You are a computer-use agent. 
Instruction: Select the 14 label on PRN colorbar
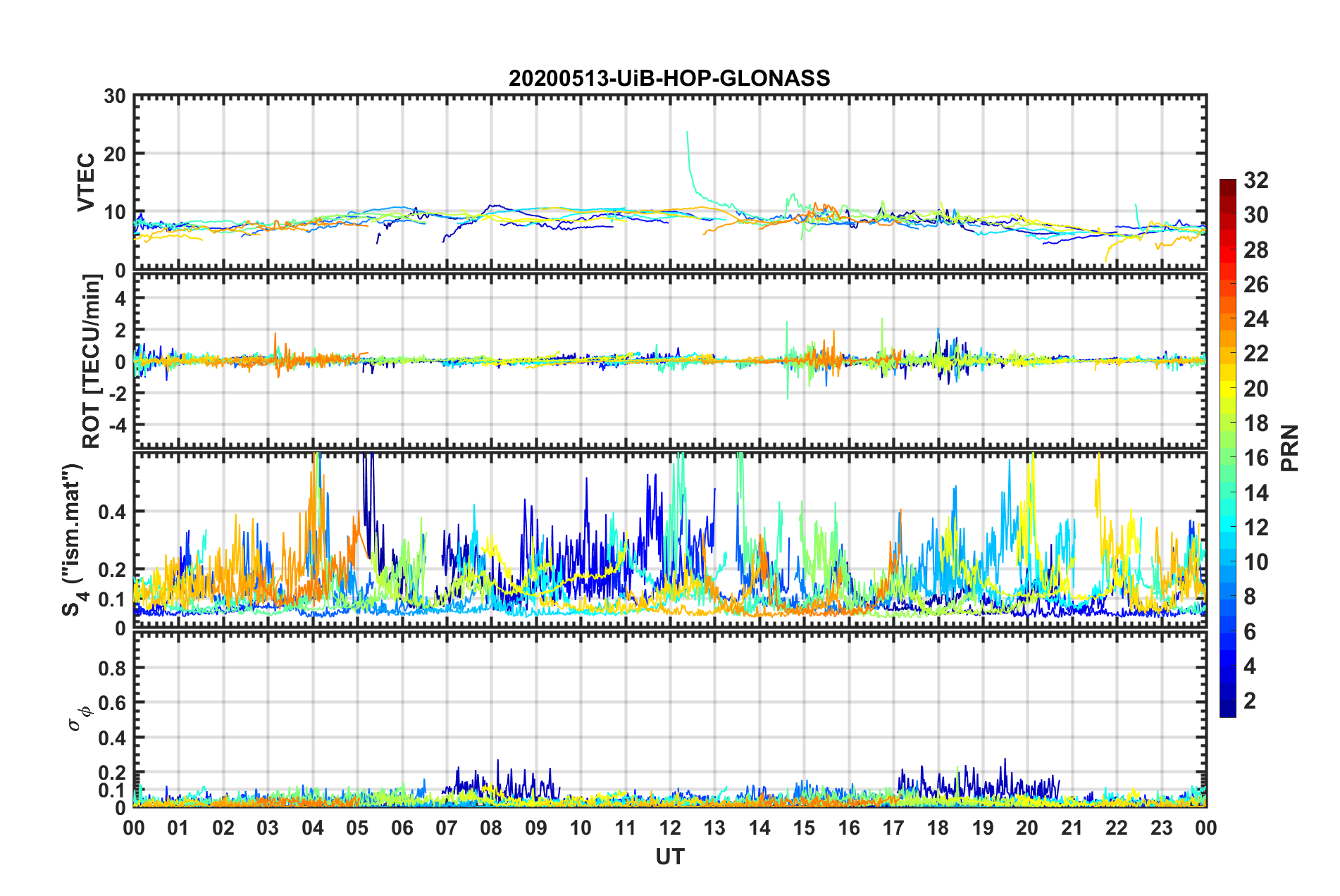(1255, 492)
